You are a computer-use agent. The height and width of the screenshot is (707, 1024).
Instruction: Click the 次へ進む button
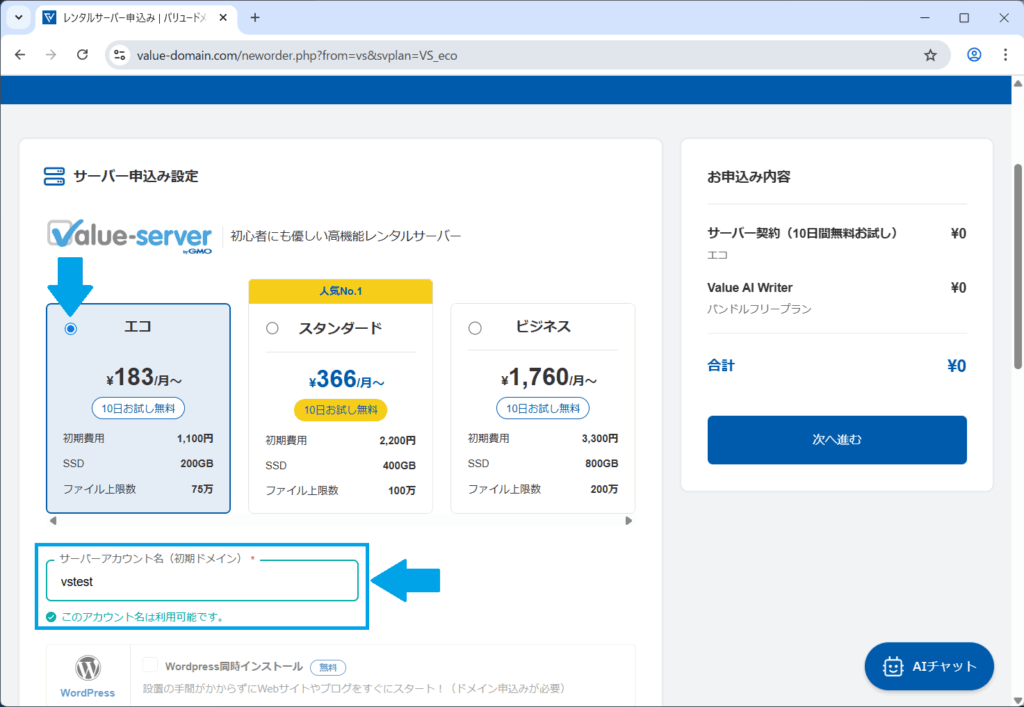coord(836,440)
